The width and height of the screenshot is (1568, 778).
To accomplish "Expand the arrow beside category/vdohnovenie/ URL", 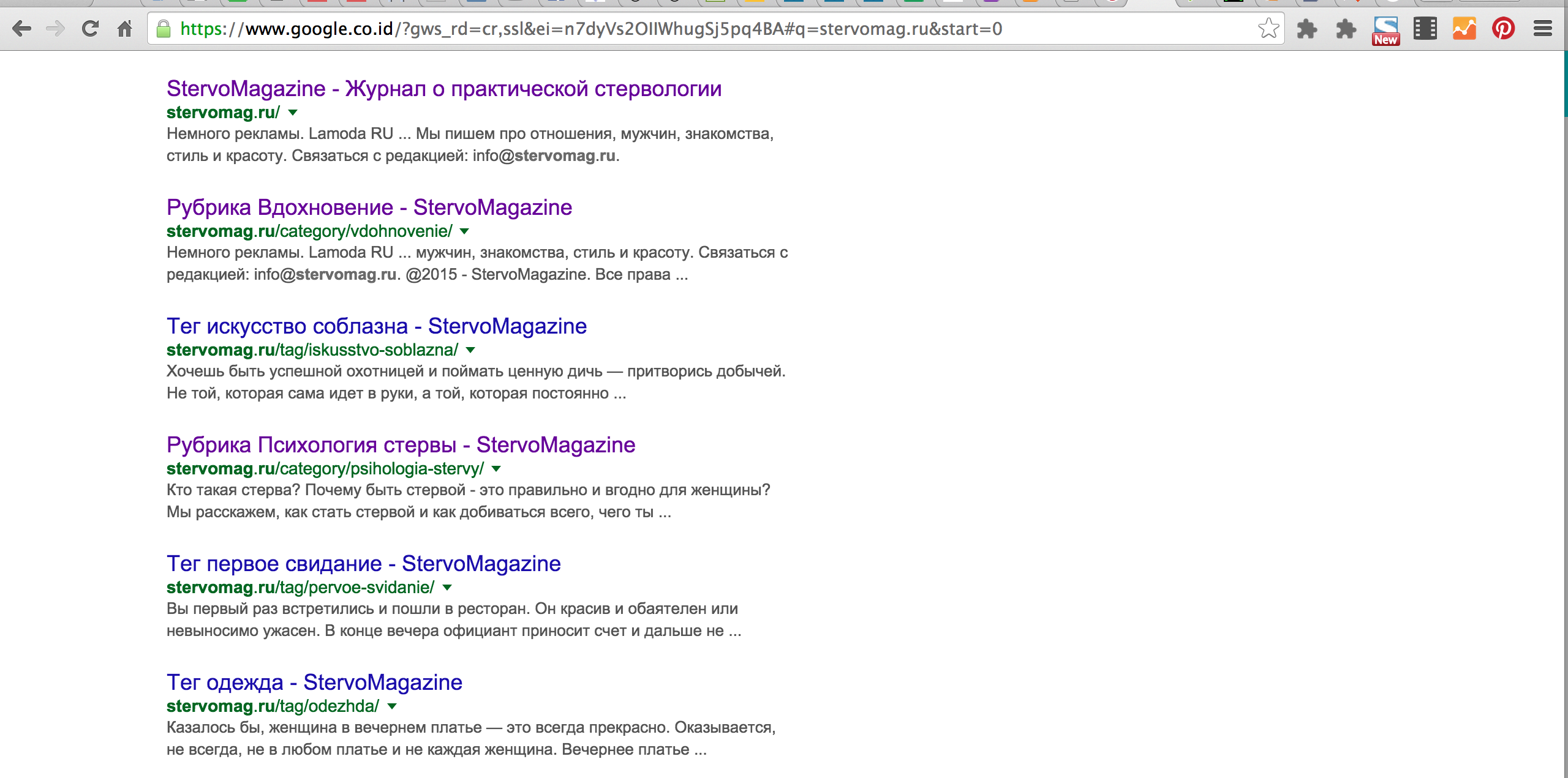I will pyautogui.click(x=464, y=231).
